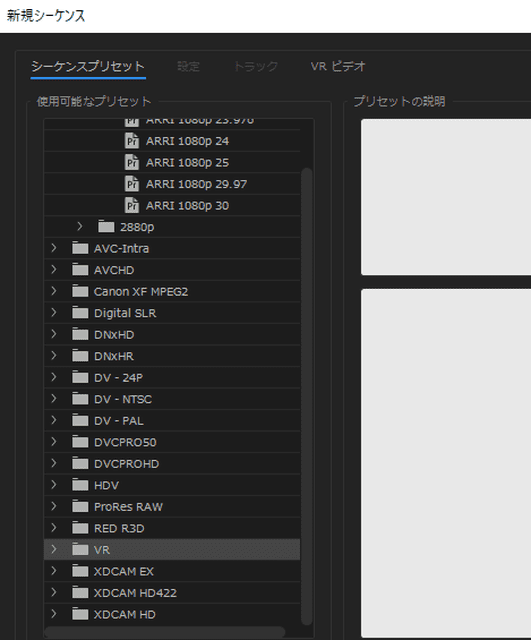Click the DV - PAL folder icon
This screenshot has height=640, width=531.
pyautogui.click(x=80, y=421)
